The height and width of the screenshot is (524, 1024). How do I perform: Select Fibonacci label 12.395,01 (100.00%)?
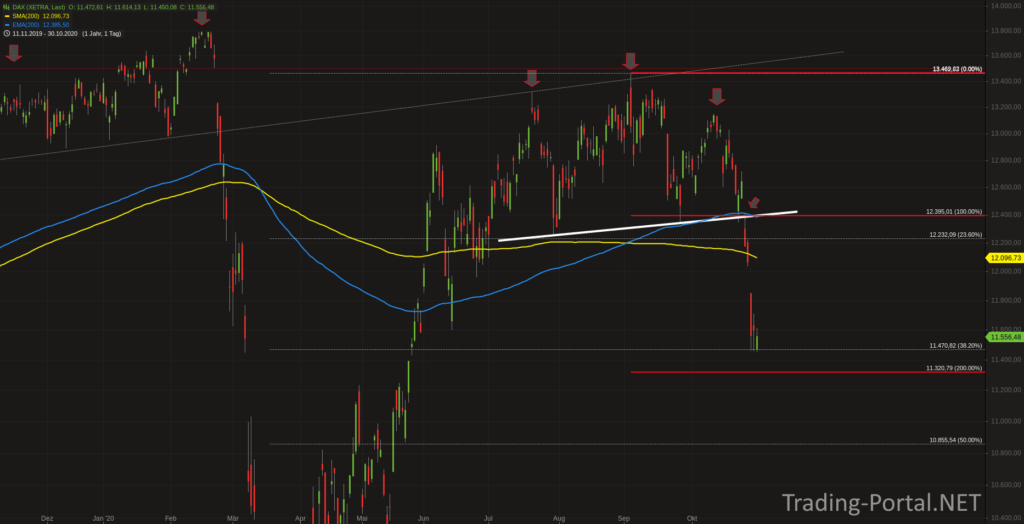(x=954, y=212)
